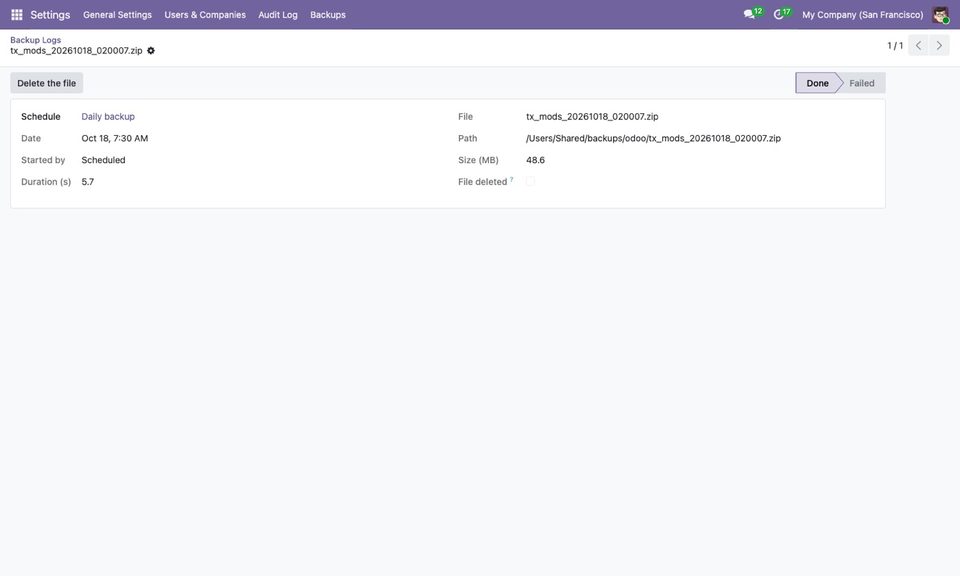Open the activities clock icon with badge 17
Image resolution: width=960 pixels, height=576 pixels.
pos(782,13)
